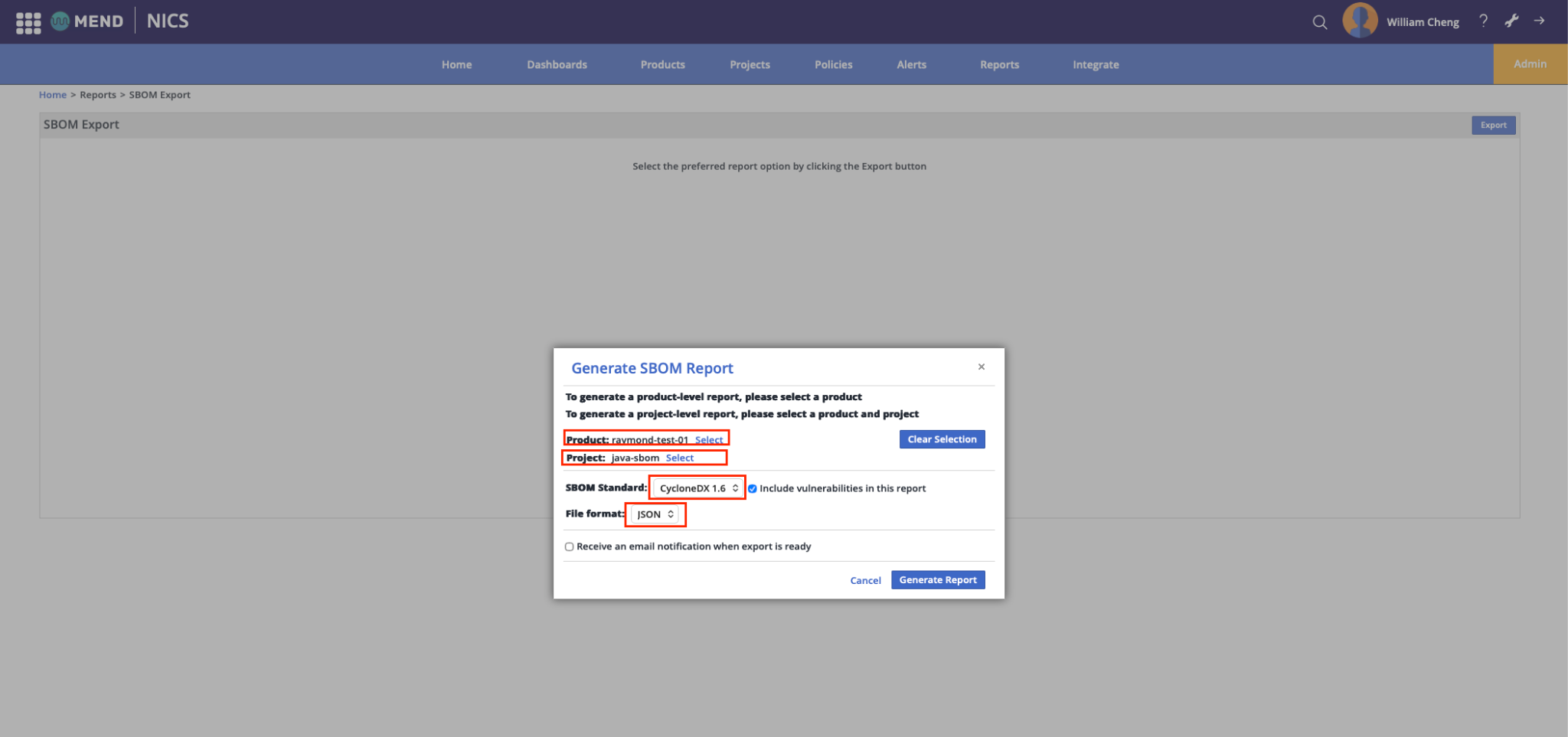Toggle Include vulnerabilities in this report
This screenshot has height=737, width=1568.
pos(753,488)
